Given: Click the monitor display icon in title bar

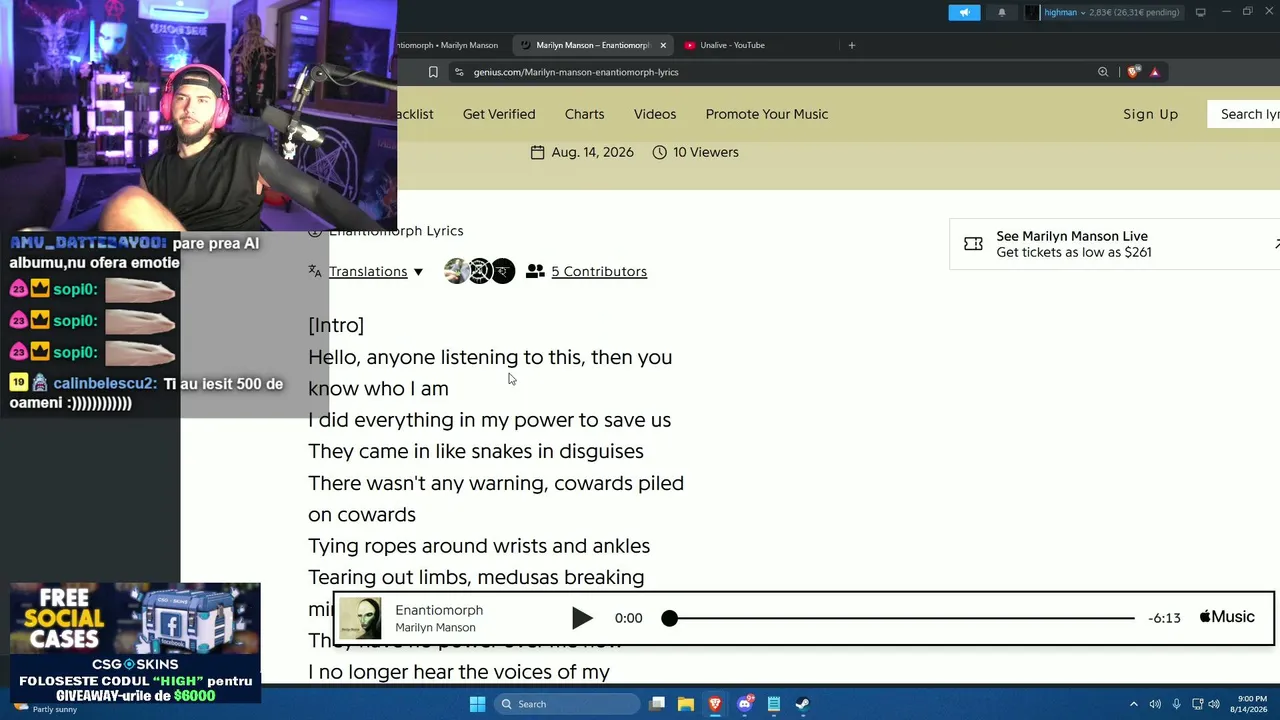Looking at the screenshot, I should point(1200,13).
